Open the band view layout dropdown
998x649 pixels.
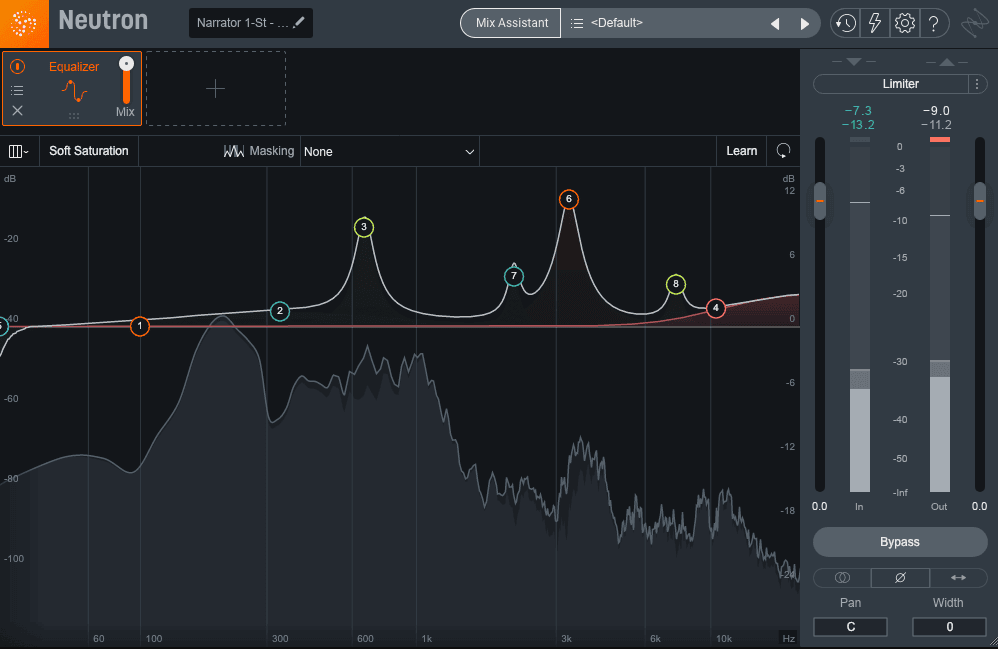[x=18, y=151]
